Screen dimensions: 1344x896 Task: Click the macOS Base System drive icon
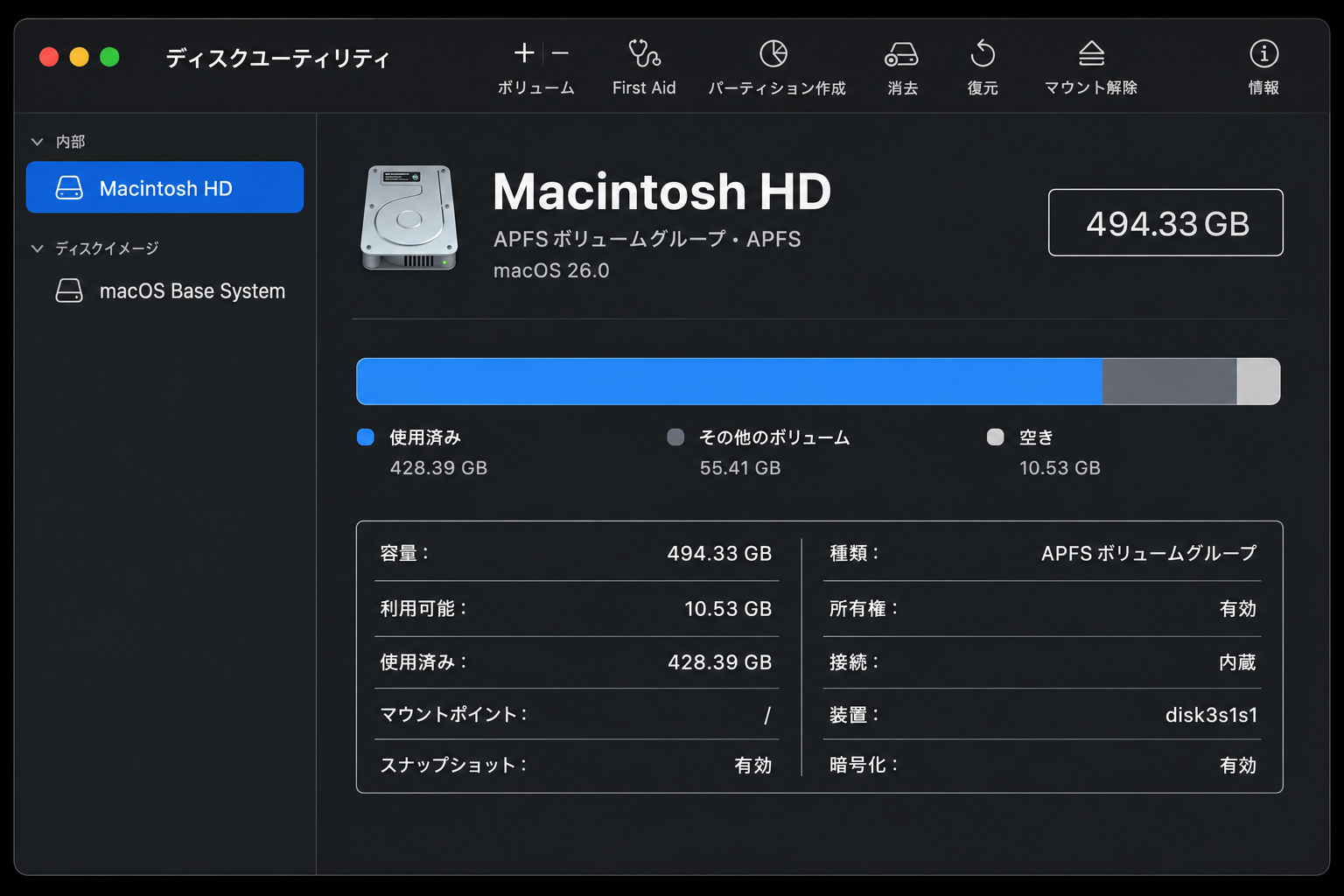tap(69, 290)
